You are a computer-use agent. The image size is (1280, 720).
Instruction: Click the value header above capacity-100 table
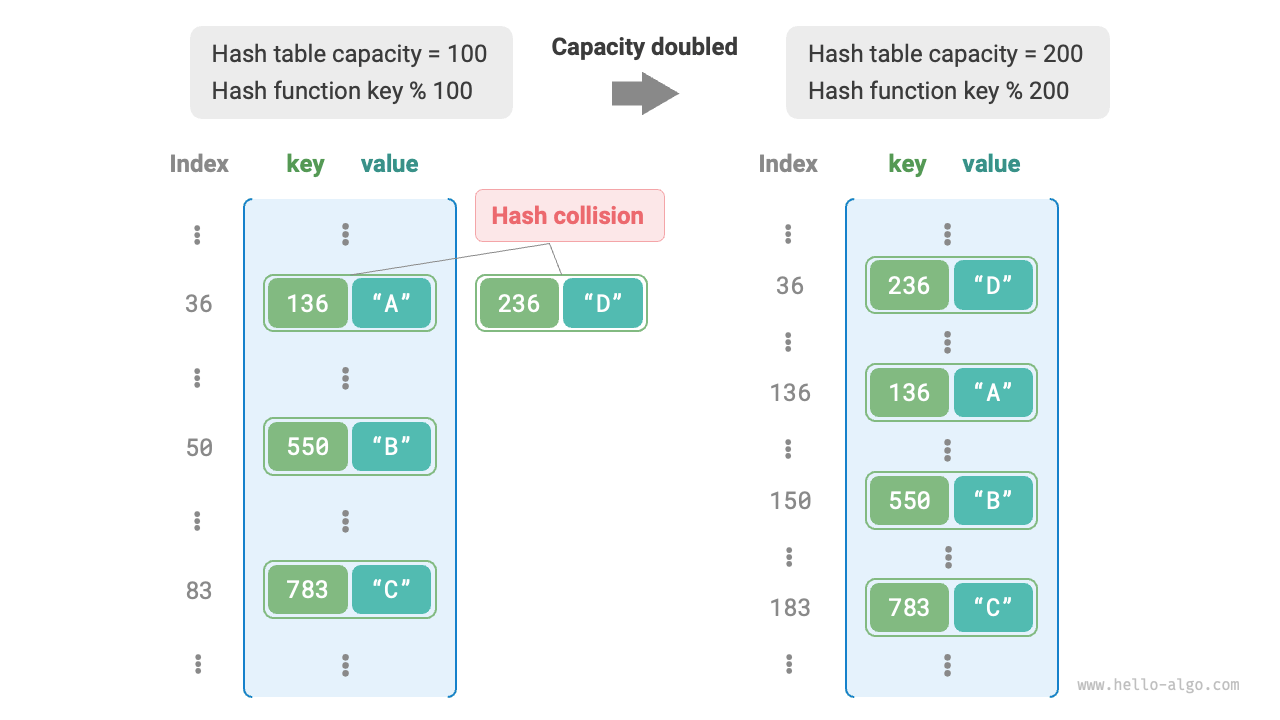389,164
